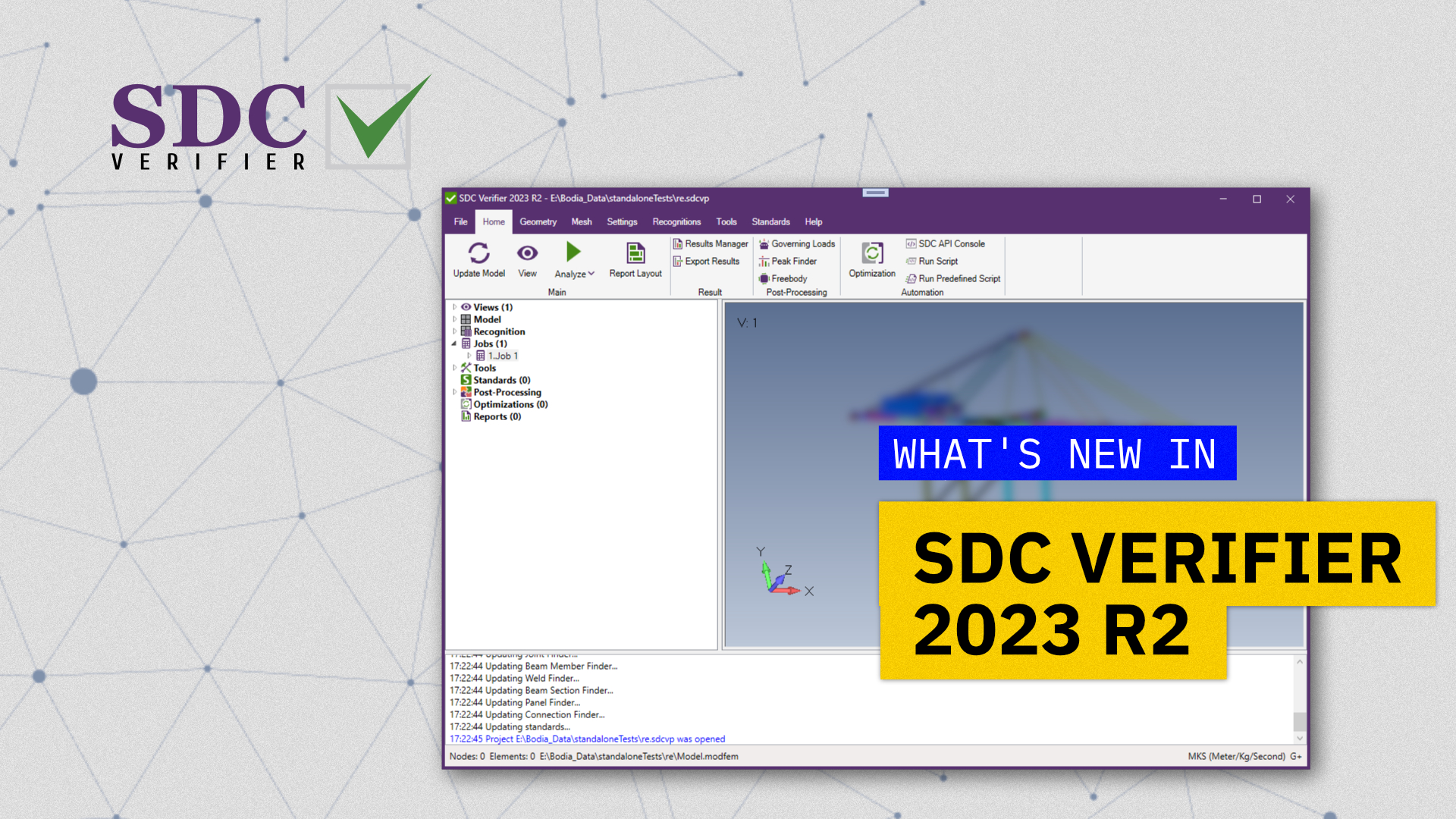The height and width of the screenshot is (819, 1456).
Task: Open the SDC API Console
Action: point(946,243)
